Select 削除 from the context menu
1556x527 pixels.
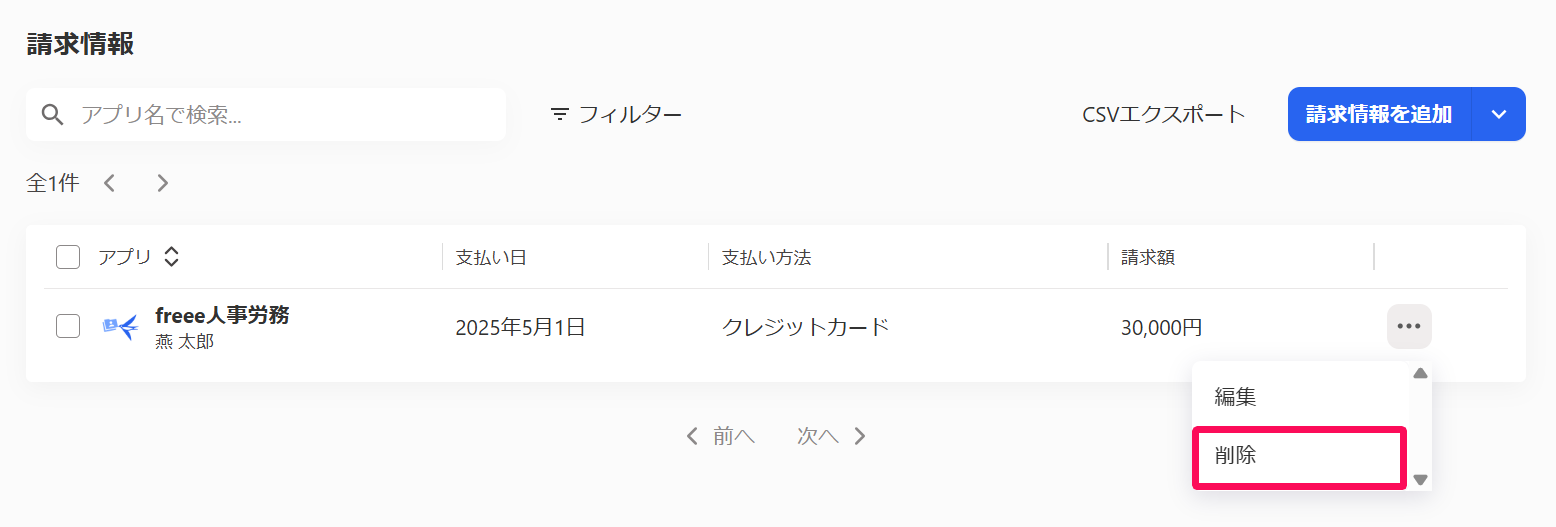coord(1301,456)
